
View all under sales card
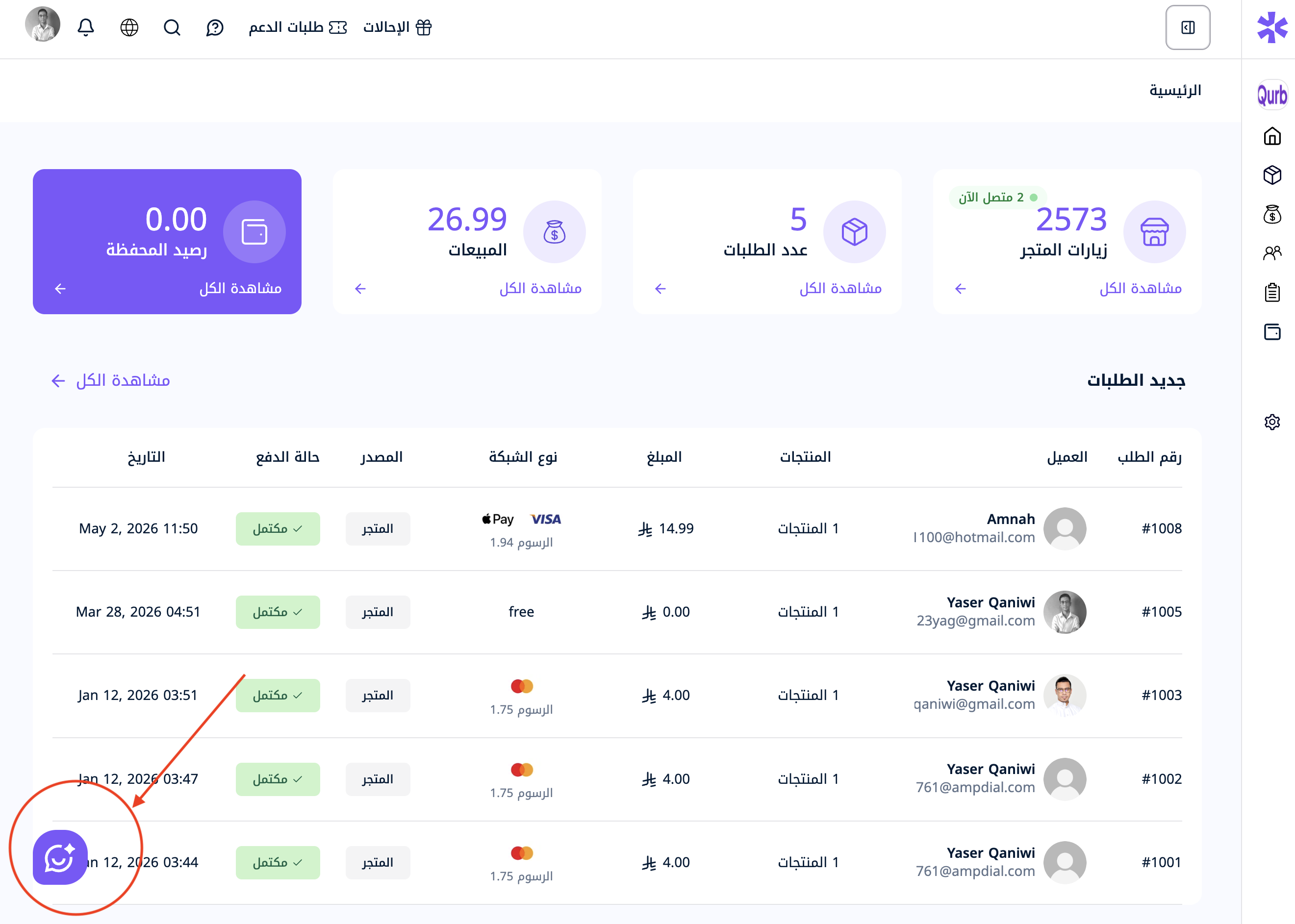tap(540, 288)
